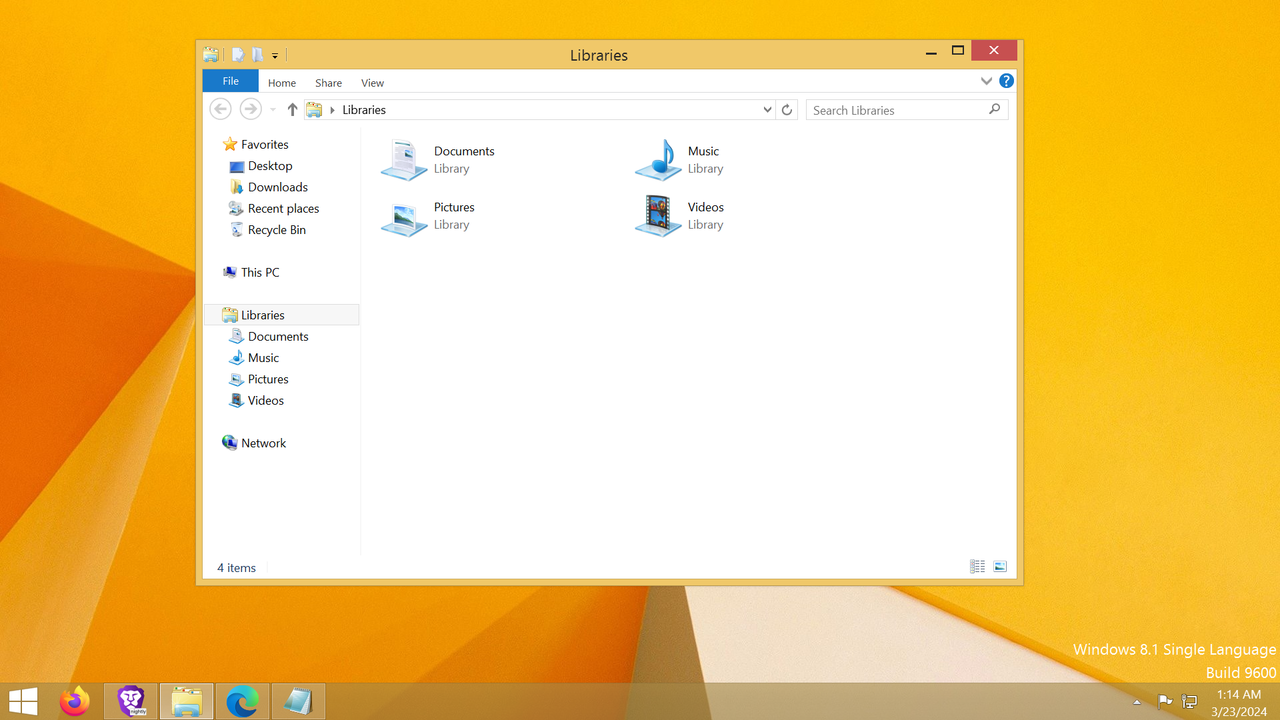Click the Libraries folder icon in address bar
This screenshot has width=1280, height=720.
tap(314, 110)
